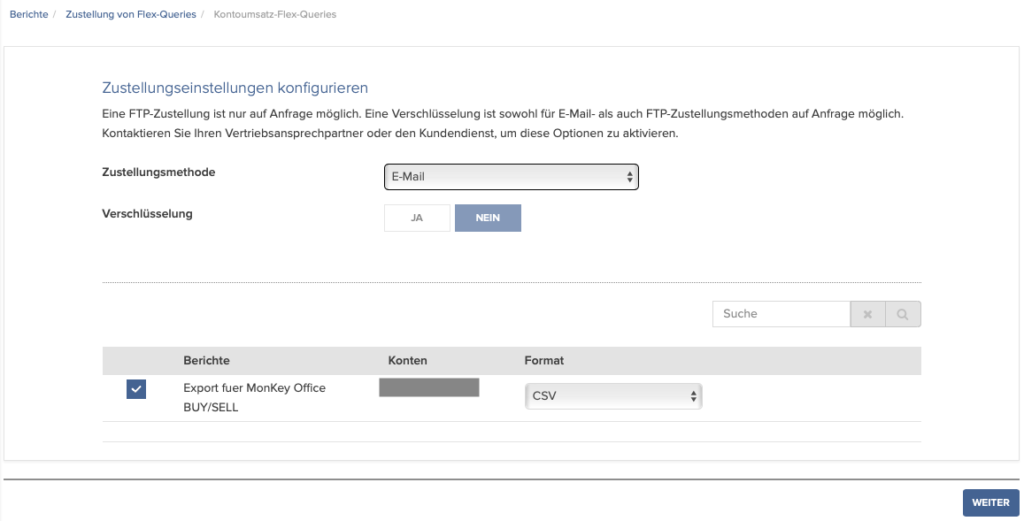
Task: Run search via magnifier icon
Action: click(x=903, y=314)
